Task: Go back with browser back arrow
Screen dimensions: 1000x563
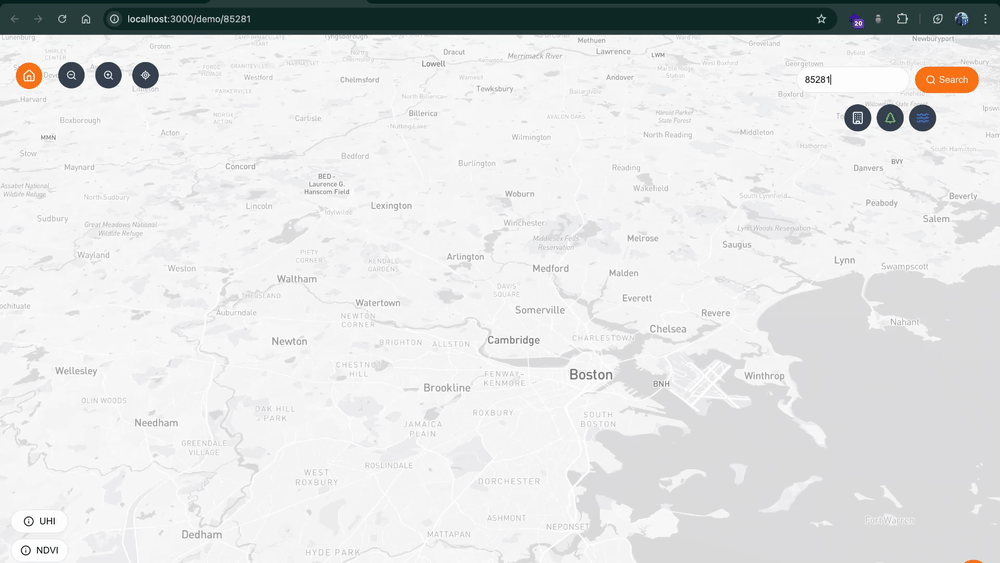Action: [15, 19]
